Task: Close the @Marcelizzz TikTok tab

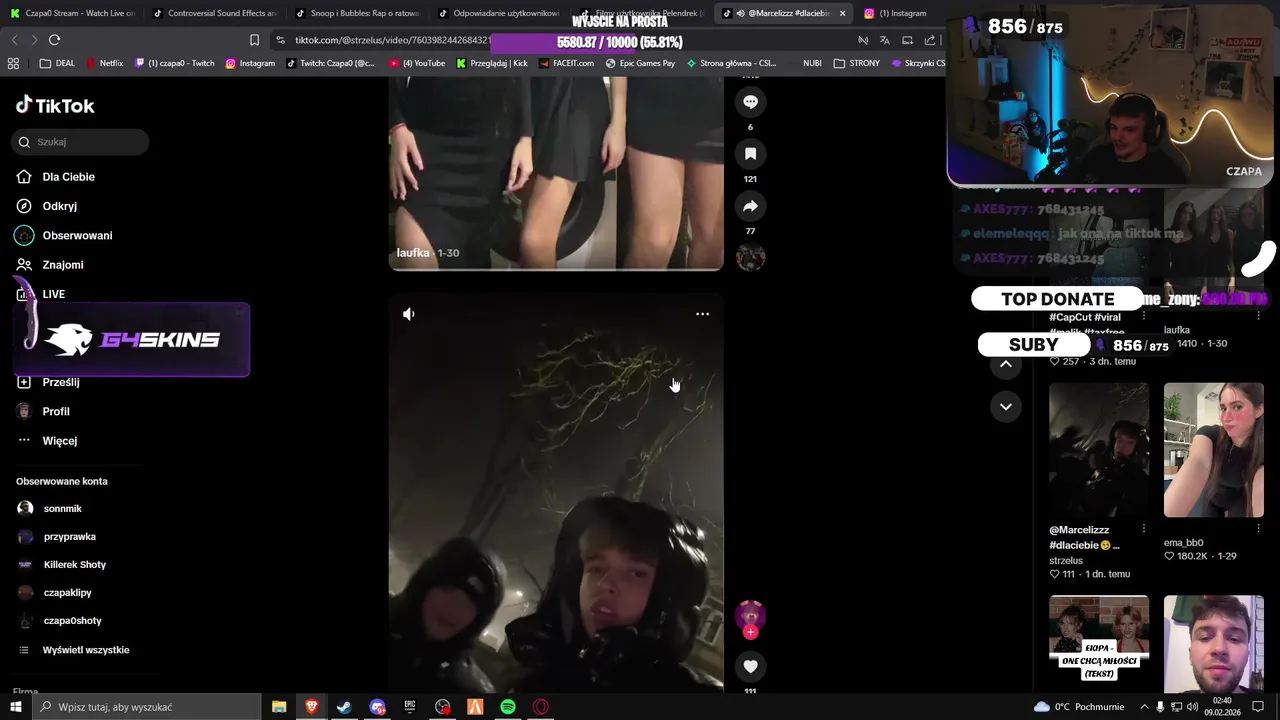Action: tap(842, 13)
